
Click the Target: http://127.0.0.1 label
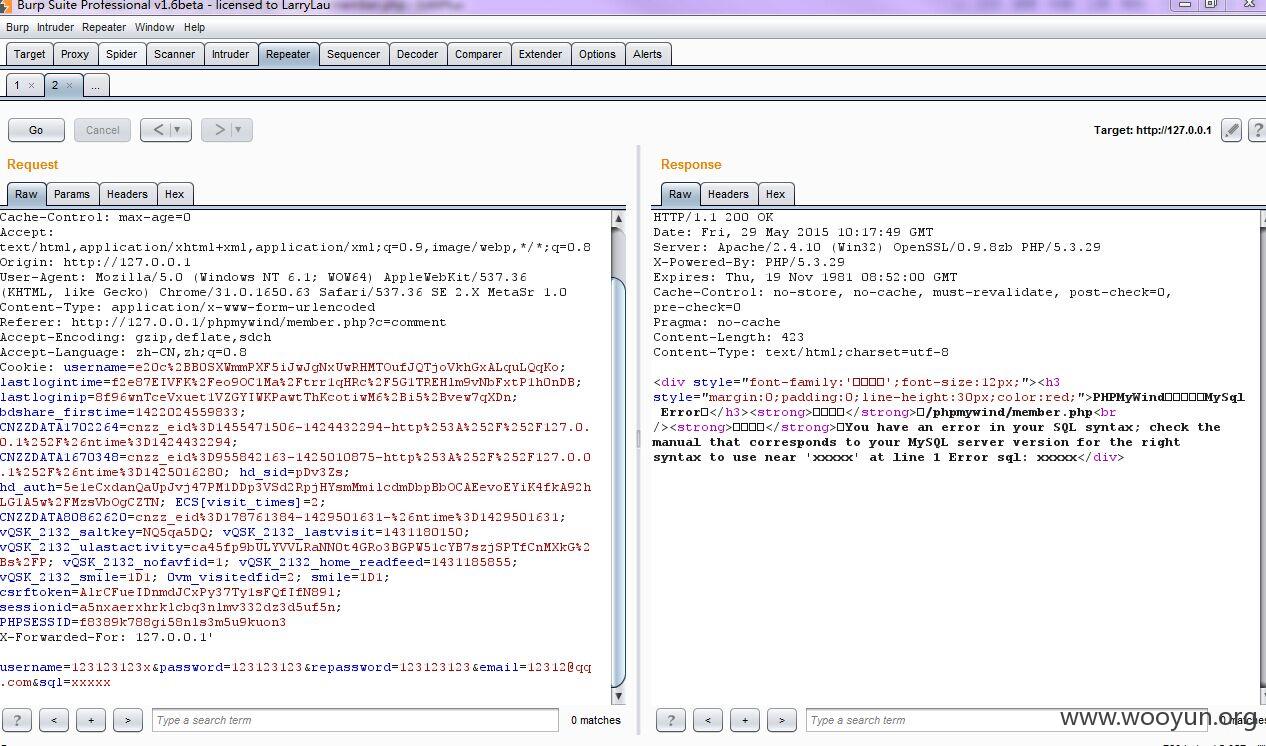[x=1152, y=130]
